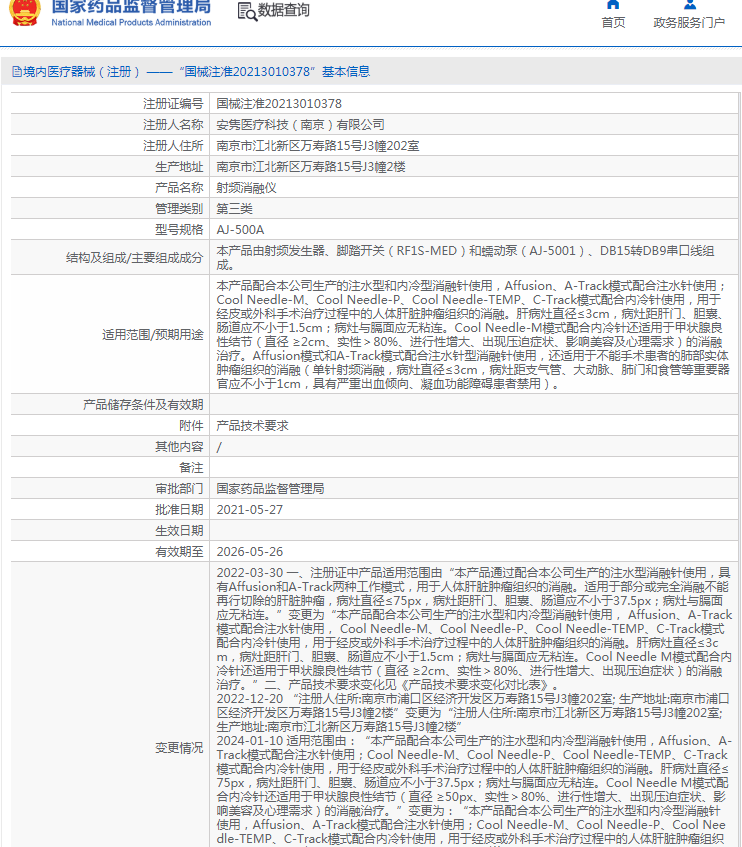This screenshot has height=847, width=742.
Task: Click approval date 2021-05-27
Action: pos(249,510)
